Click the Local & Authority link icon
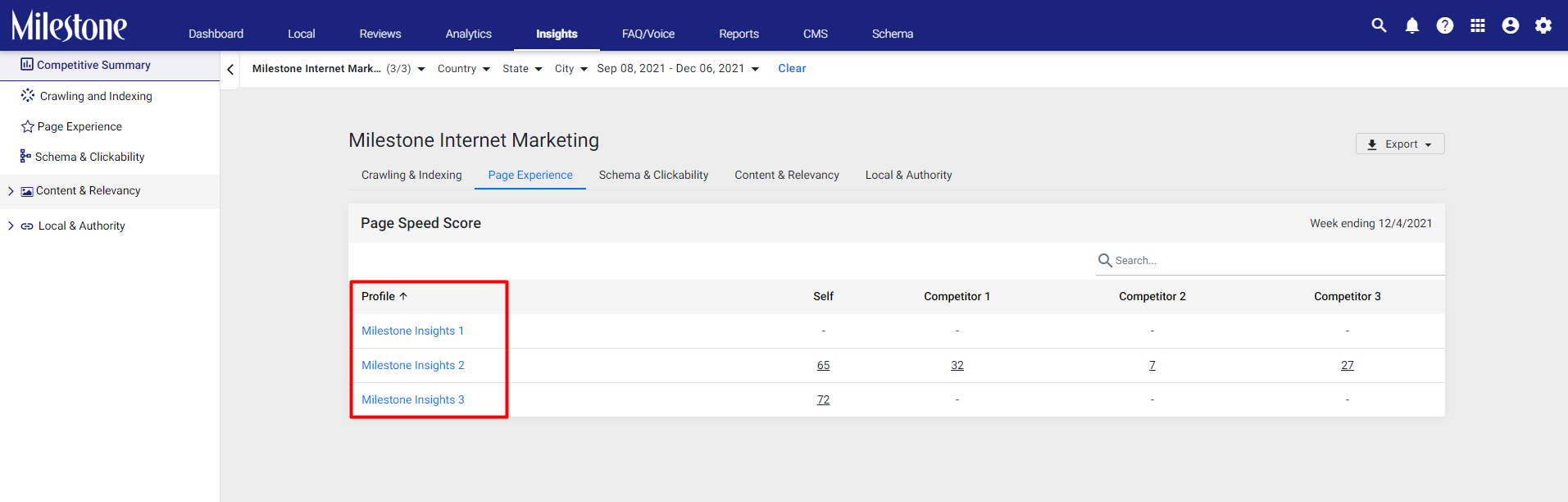This screenshot has height=502, width=1568. click(x=27, y=226)
